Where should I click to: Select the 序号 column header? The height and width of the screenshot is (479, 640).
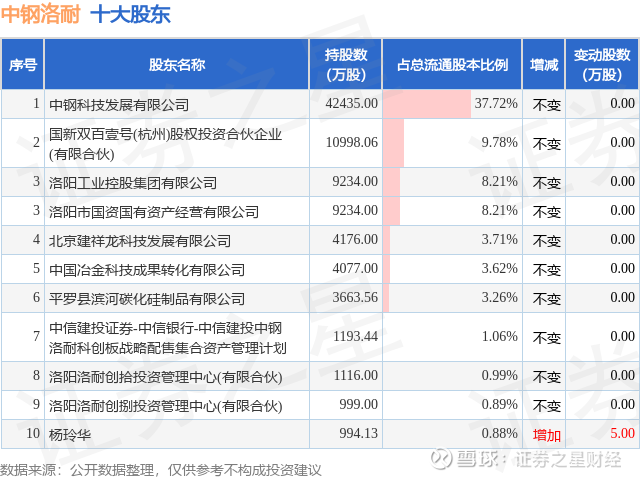point(23,64)
